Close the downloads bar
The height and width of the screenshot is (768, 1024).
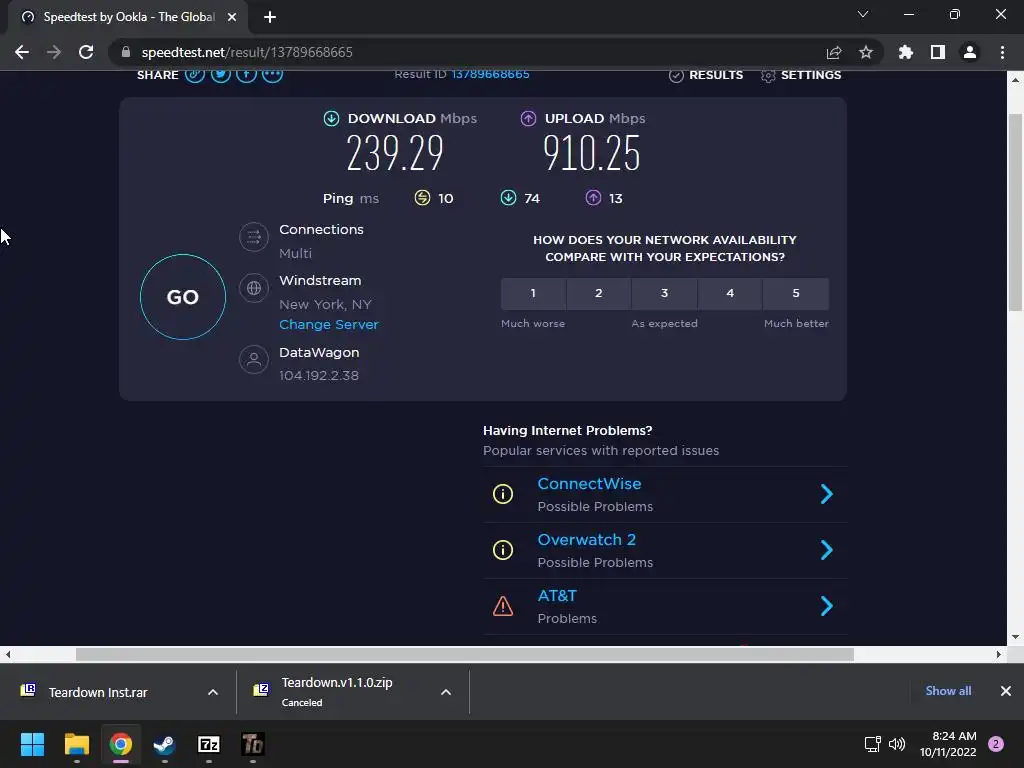tap(1006, 691)
